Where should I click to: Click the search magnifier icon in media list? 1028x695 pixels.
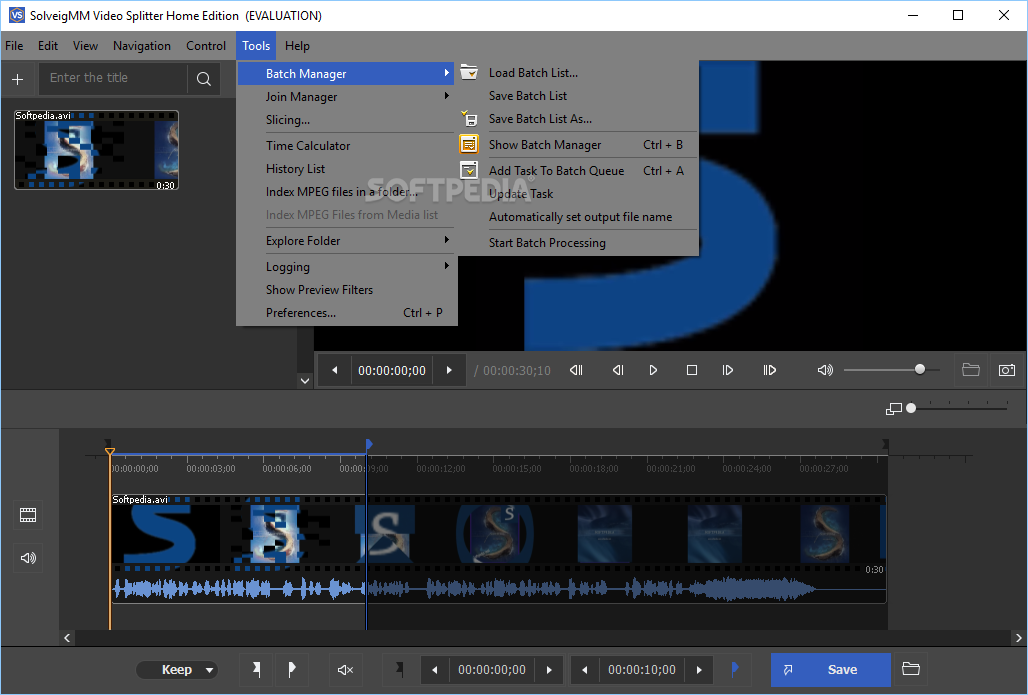(204, 79)
